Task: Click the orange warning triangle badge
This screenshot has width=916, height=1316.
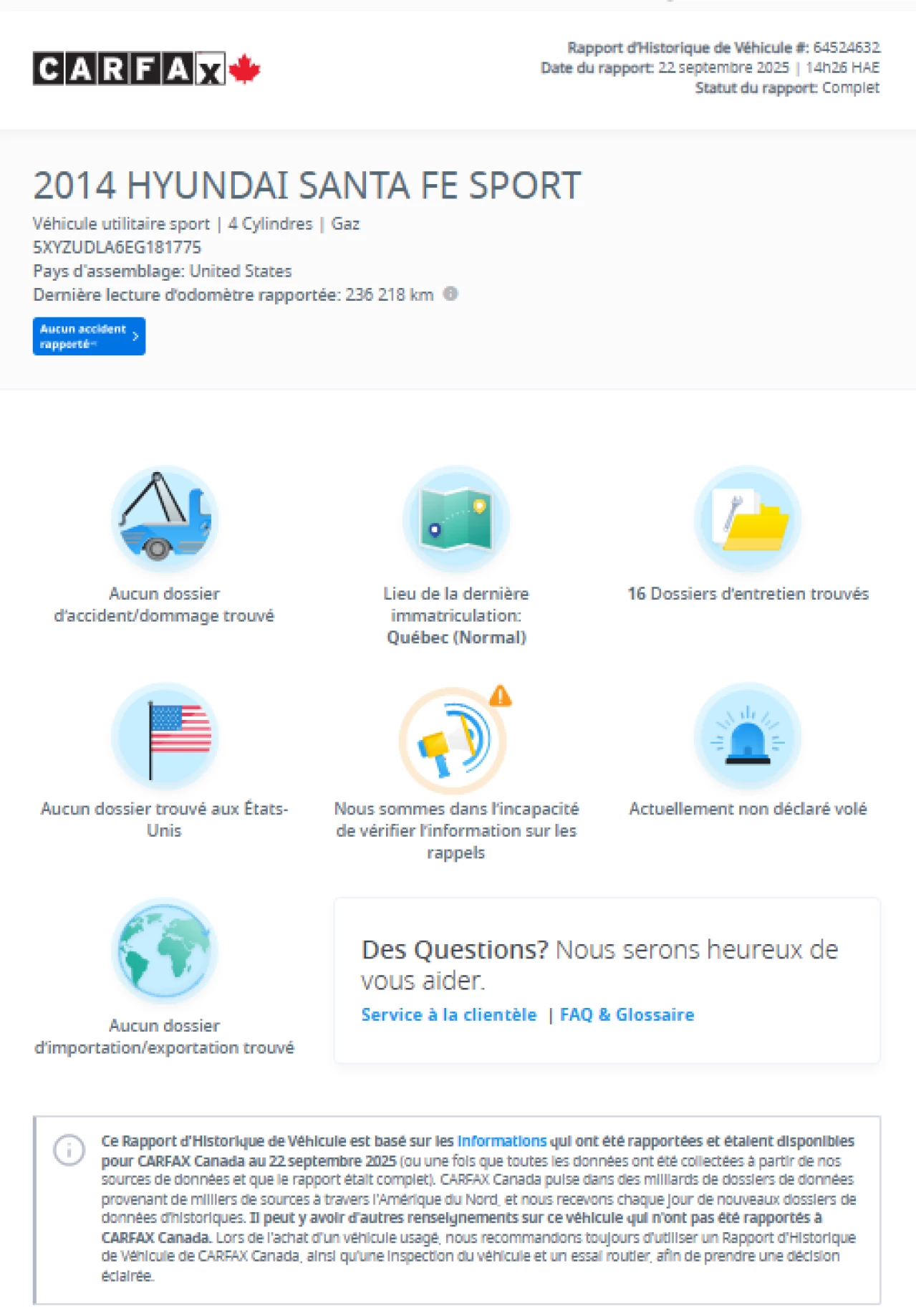Action: 500,696
